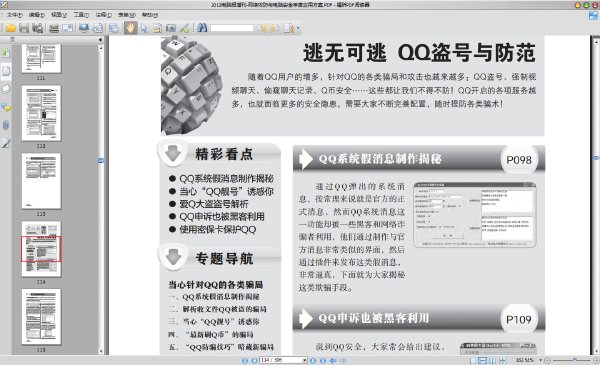Open the Bookmarks panel sidebar icon

(6, 52)
